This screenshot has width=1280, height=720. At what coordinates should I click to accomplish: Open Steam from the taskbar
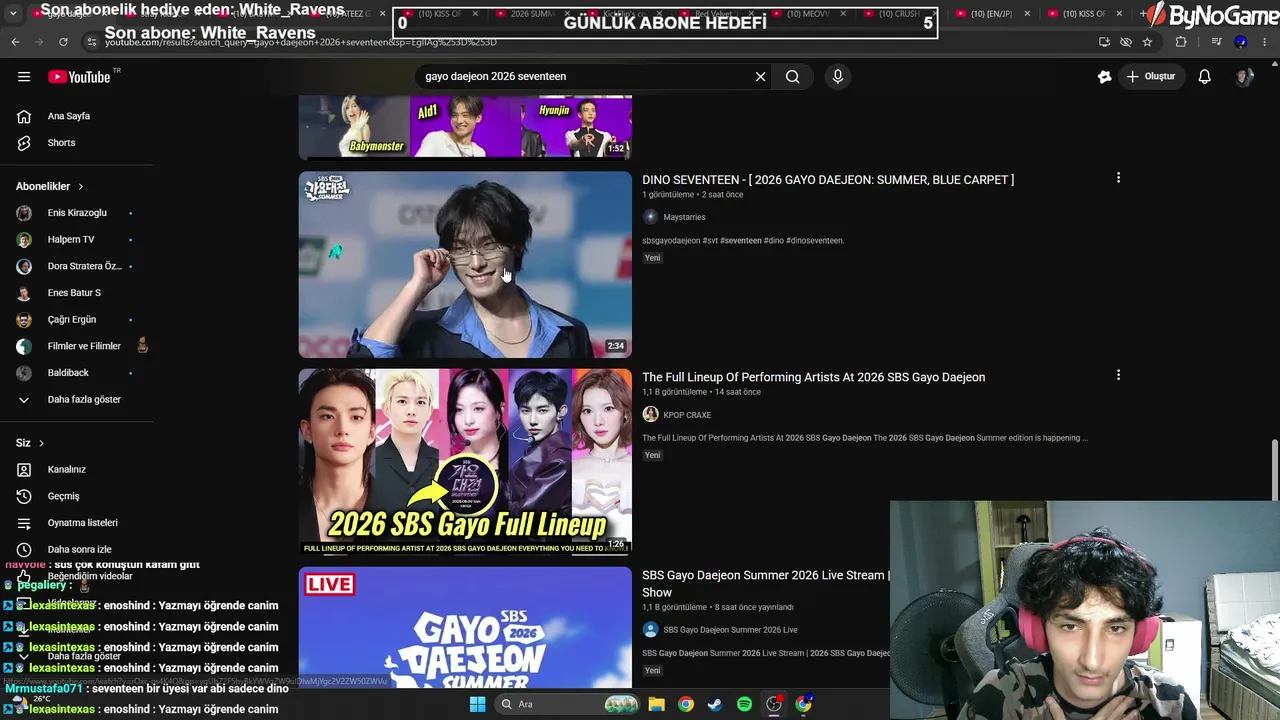click(x=714, y=704)
